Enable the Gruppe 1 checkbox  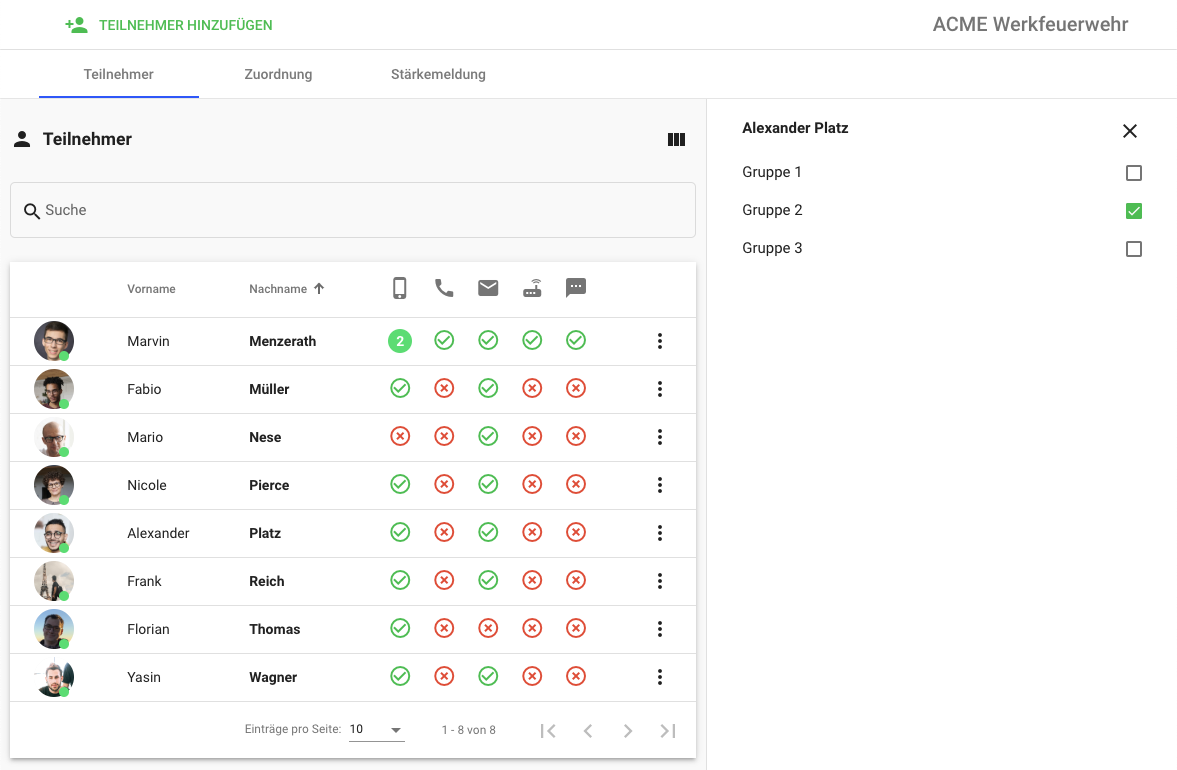coord(1133,173)
